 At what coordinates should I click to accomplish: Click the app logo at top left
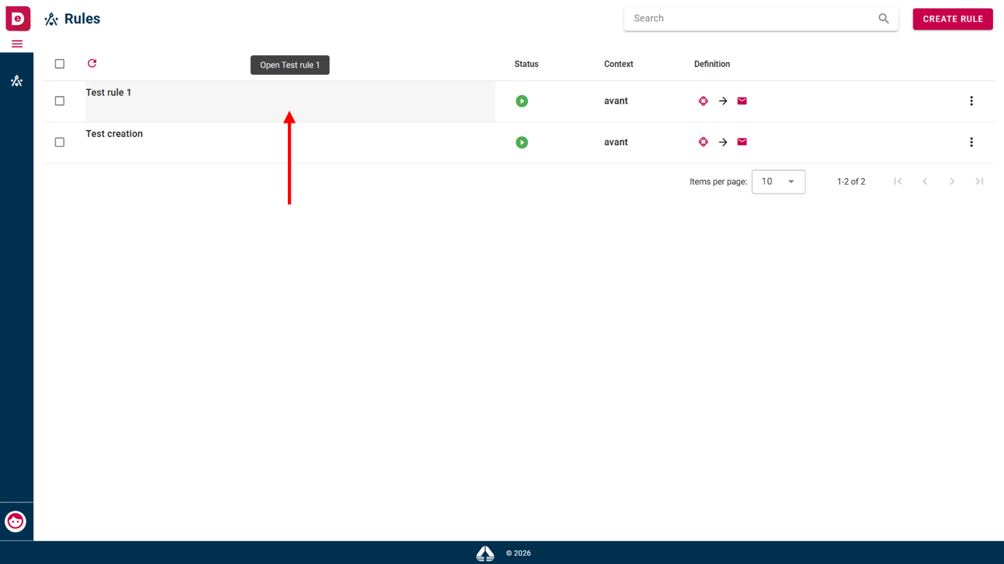18,18
